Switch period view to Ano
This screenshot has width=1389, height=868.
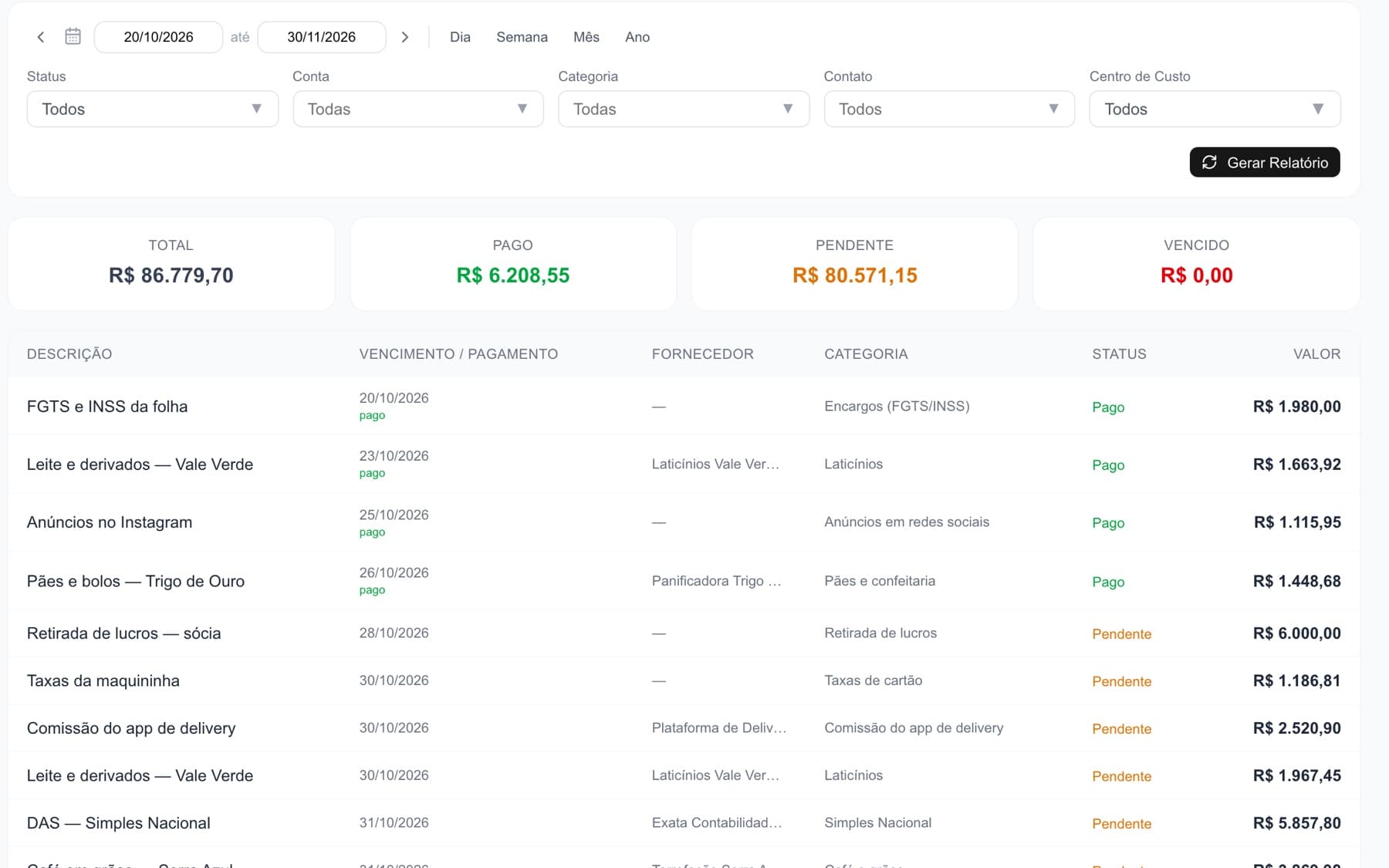tap(637, 37)
